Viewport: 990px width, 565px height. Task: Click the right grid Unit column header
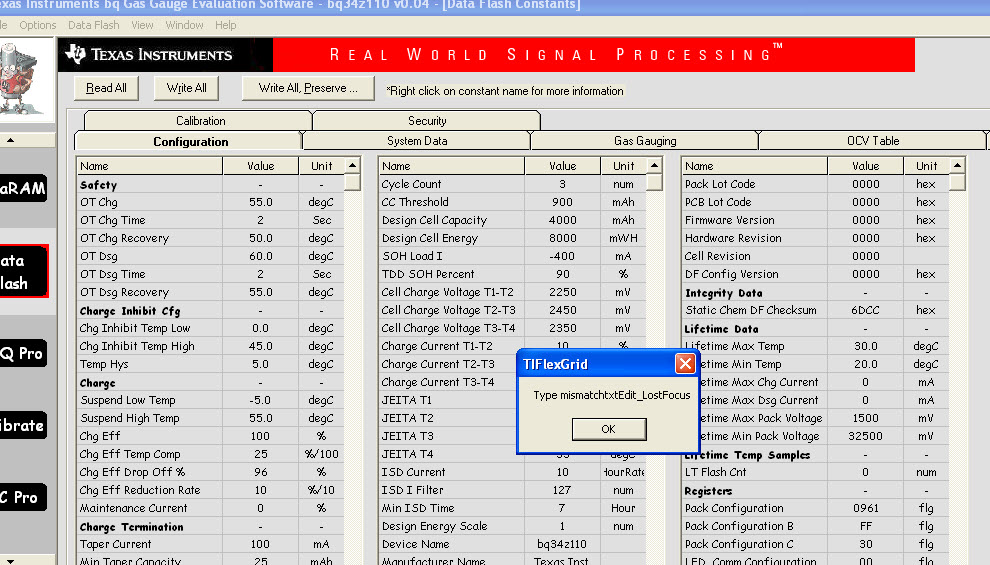(x=926, y=166)
